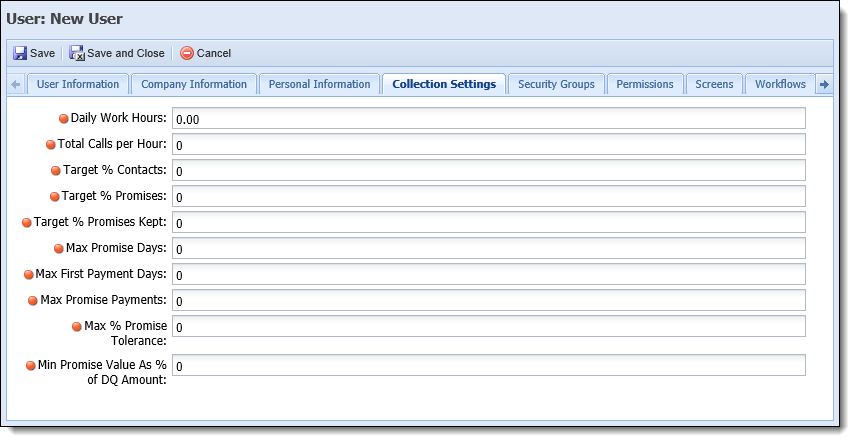The image size is (855, 442).
Task: Click the orange dot beside Max Promise Payments
Action: [x=33, y=301]
